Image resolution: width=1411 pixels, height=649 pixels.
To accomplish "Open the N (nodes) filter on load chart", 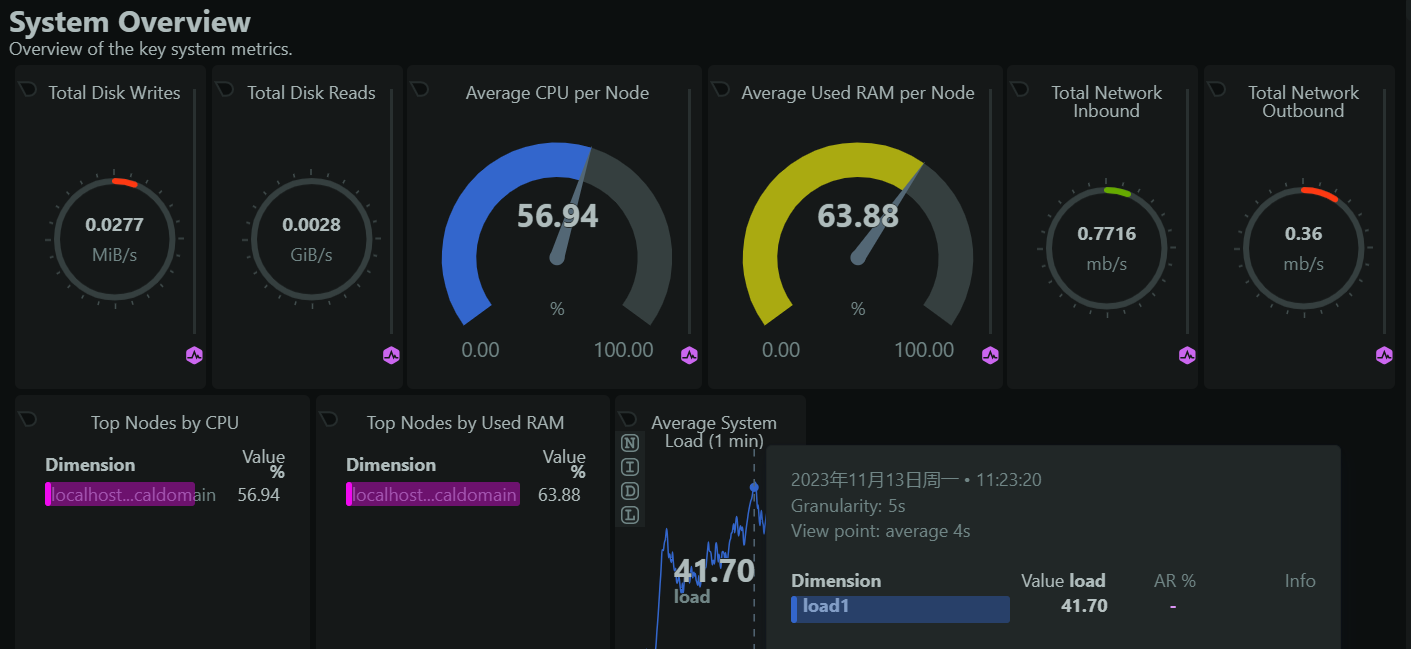I will point(630,443).
